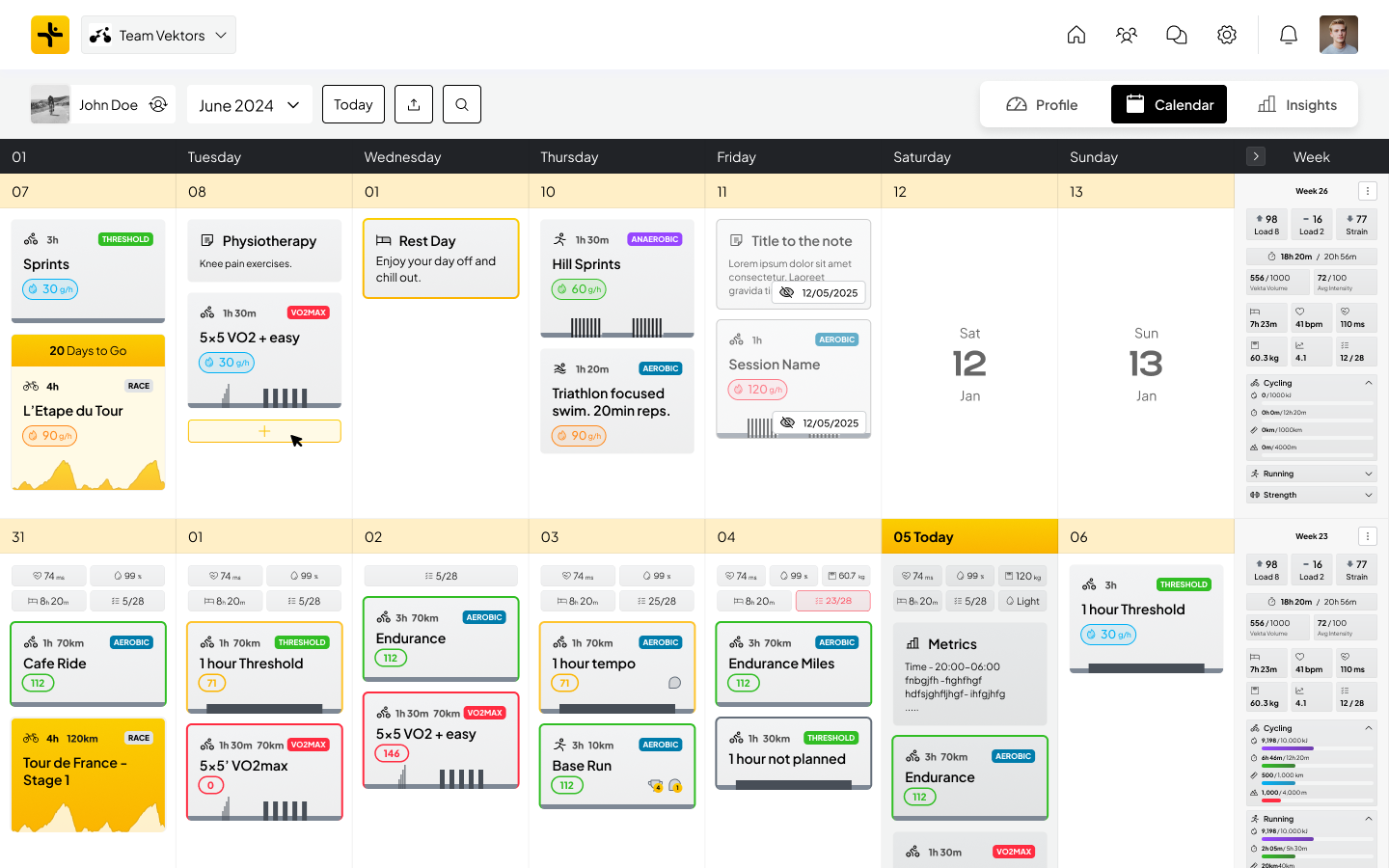
Task: Click the 60.7 kg weight chip on day 04
Action: point(847,576)
